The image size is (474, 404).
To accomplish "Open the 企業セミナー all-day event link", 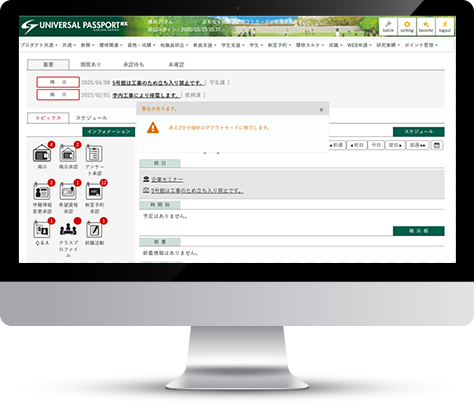I will (x=167, y=179).
